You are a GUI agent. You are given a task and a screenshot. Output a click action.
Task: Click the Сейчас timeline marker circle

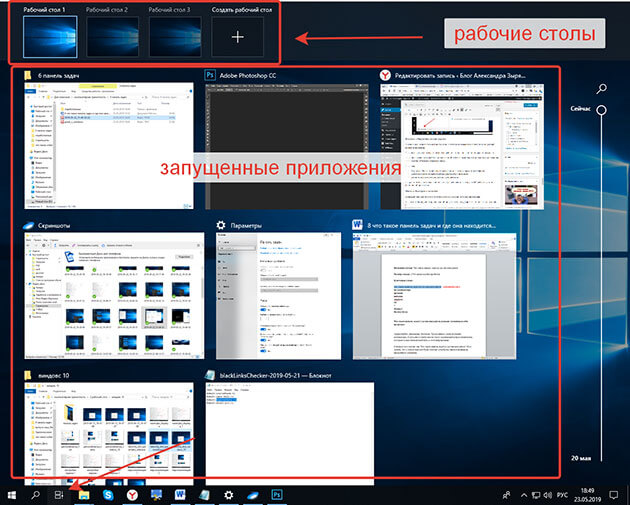601,110
